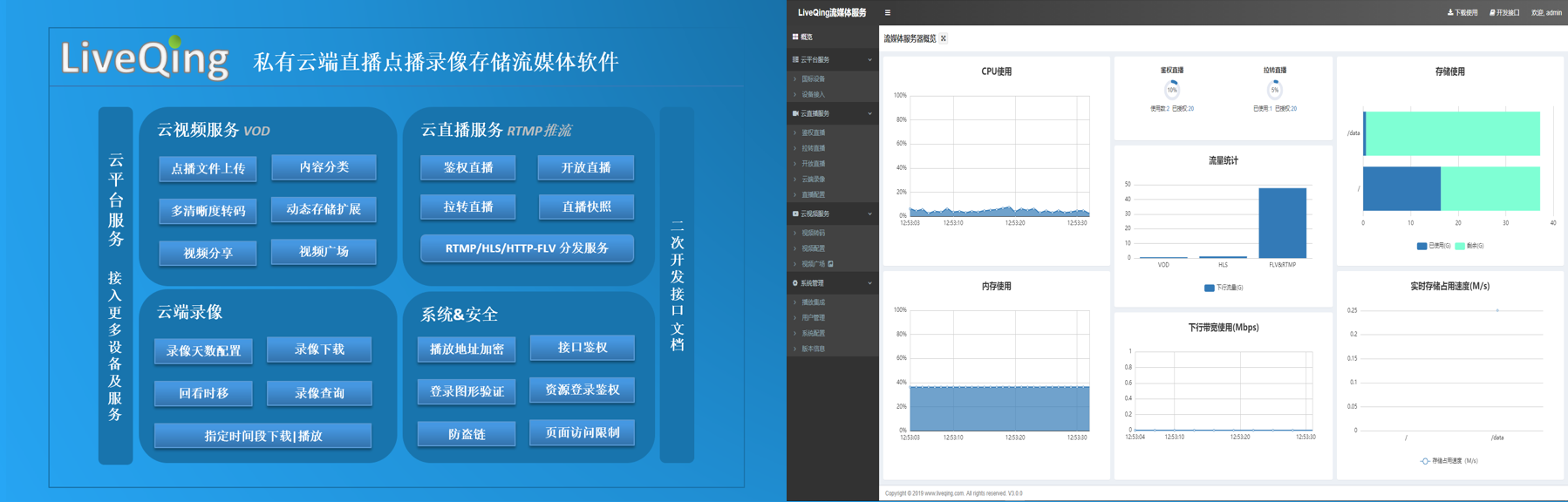The height and width of the screenshot is (502, 1568).
Task: Toggle the hamburger sidebar collapse icon
Action: click(888, 12)
